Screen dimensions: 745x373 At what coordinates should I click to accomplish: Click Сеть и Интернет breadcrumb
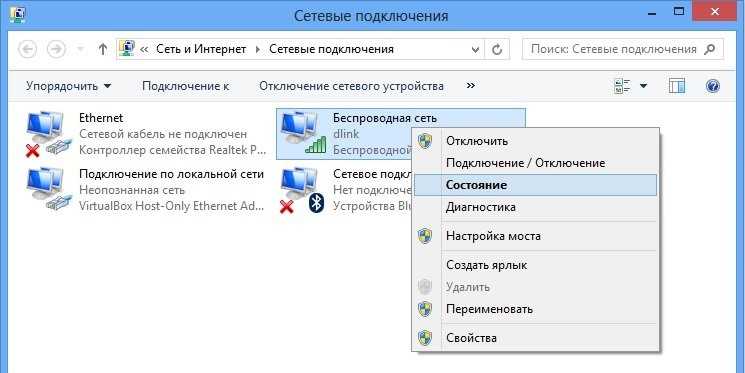tap(201, 49)
